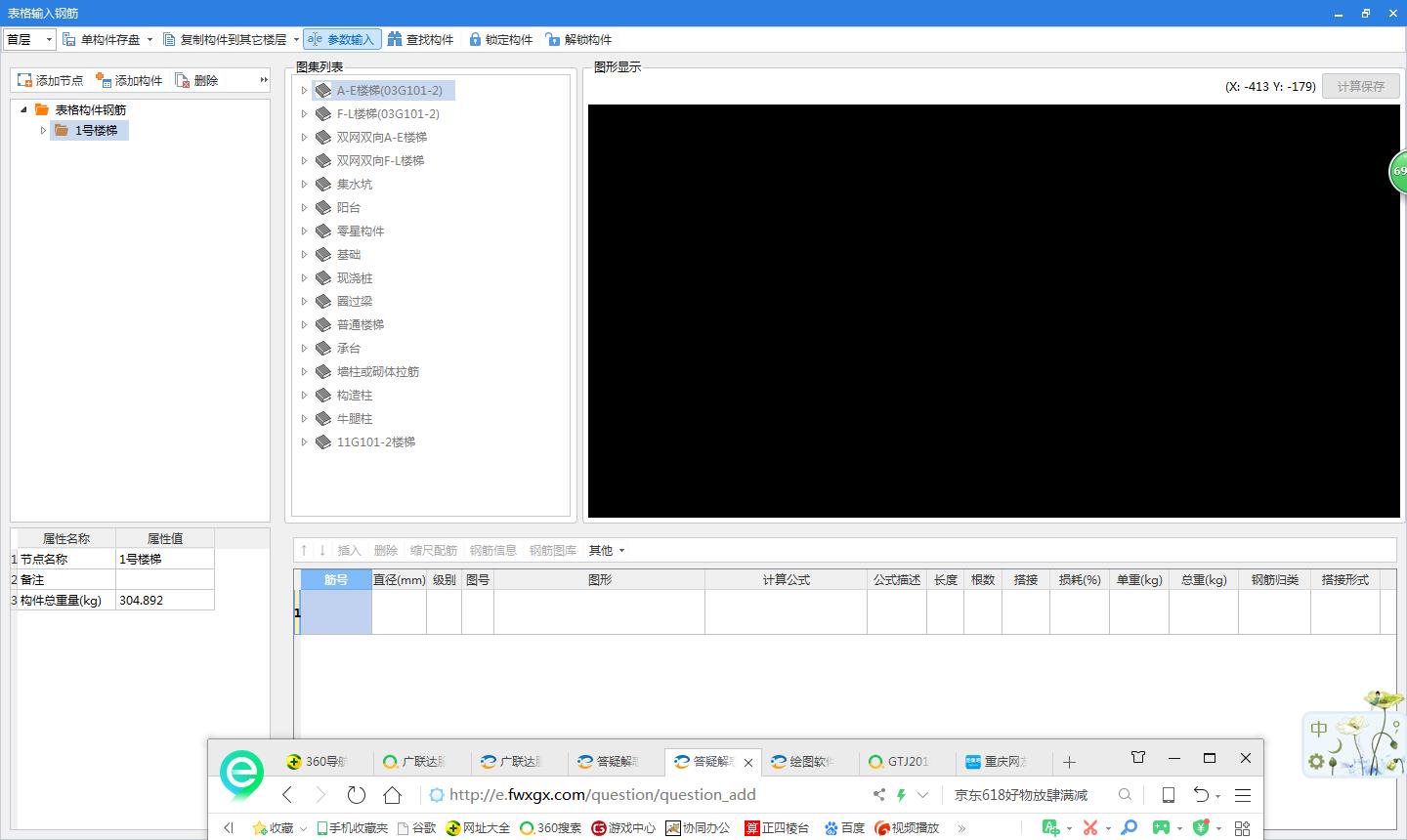Click the 插入 button in rebar toolbar
Viewport: 1407px width, 840px height.
(349, 550)
